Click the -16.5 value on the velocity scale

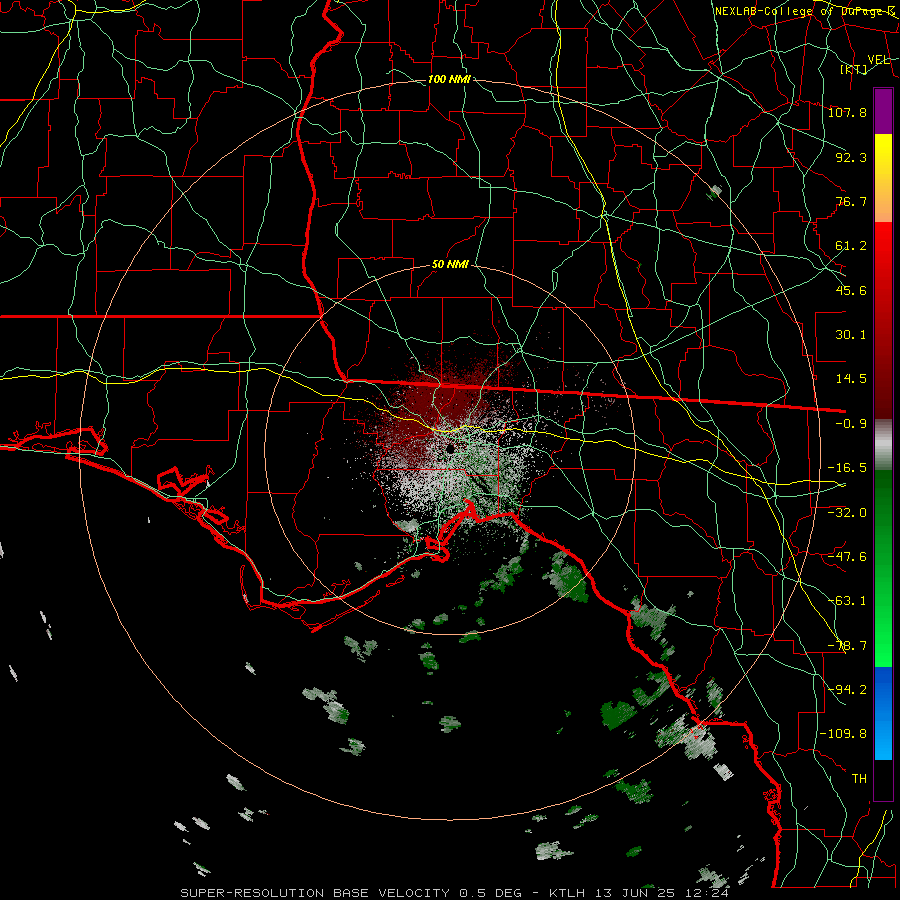847,468
